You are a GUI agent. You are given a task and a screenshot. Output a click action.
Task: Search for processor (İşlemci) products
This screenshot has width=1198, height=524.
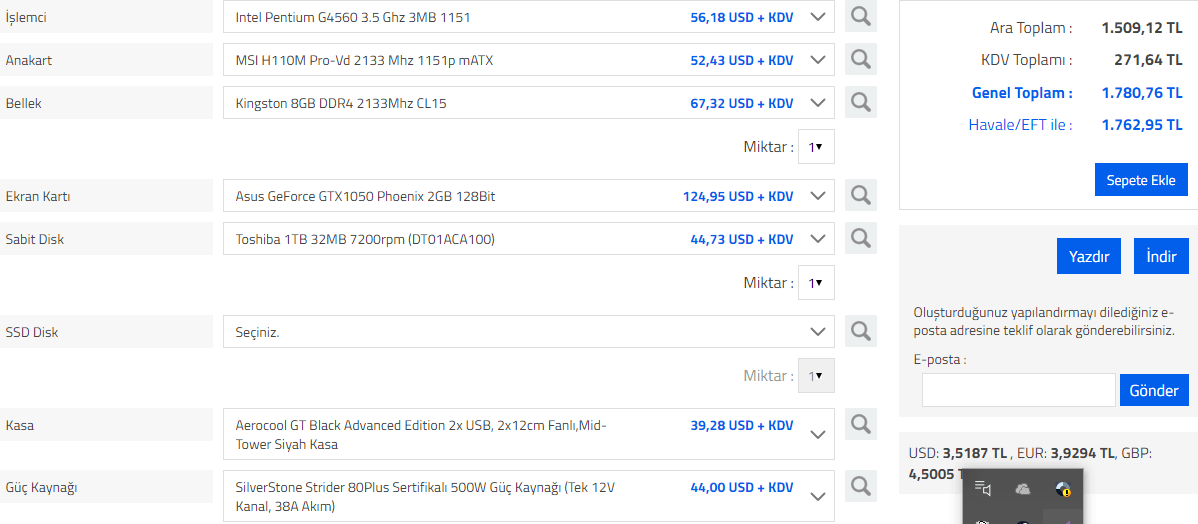coord(860,17)
